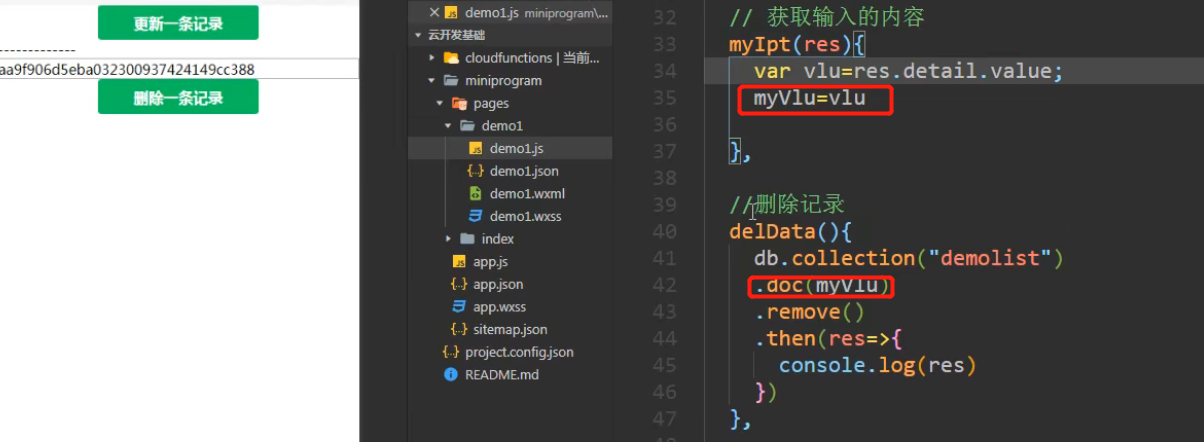Click var vlu=res.detail.value; on line 34
This screenshot has width=1204, height=442.
(x=908, y=71)
